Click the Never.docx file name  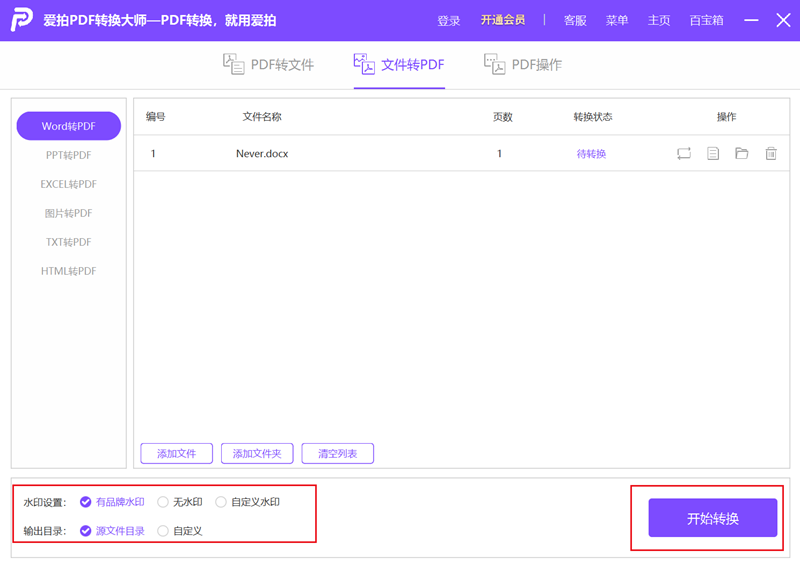[262, 154]
